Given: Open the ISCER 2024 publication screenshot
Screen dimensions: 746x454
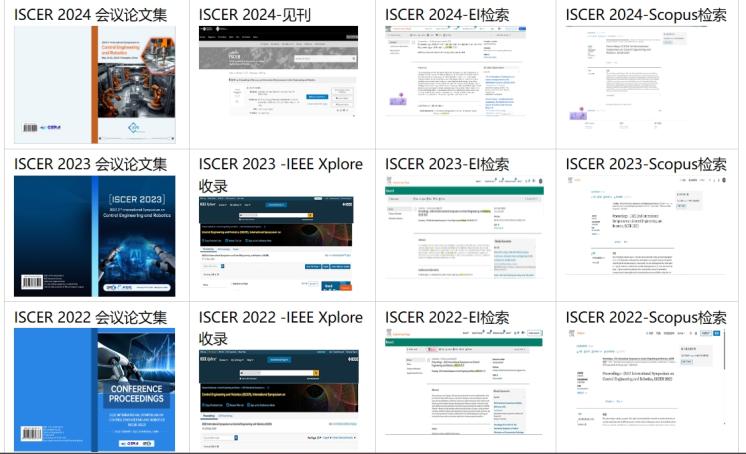Looking at the screenshot, I should tap(278, 71).
